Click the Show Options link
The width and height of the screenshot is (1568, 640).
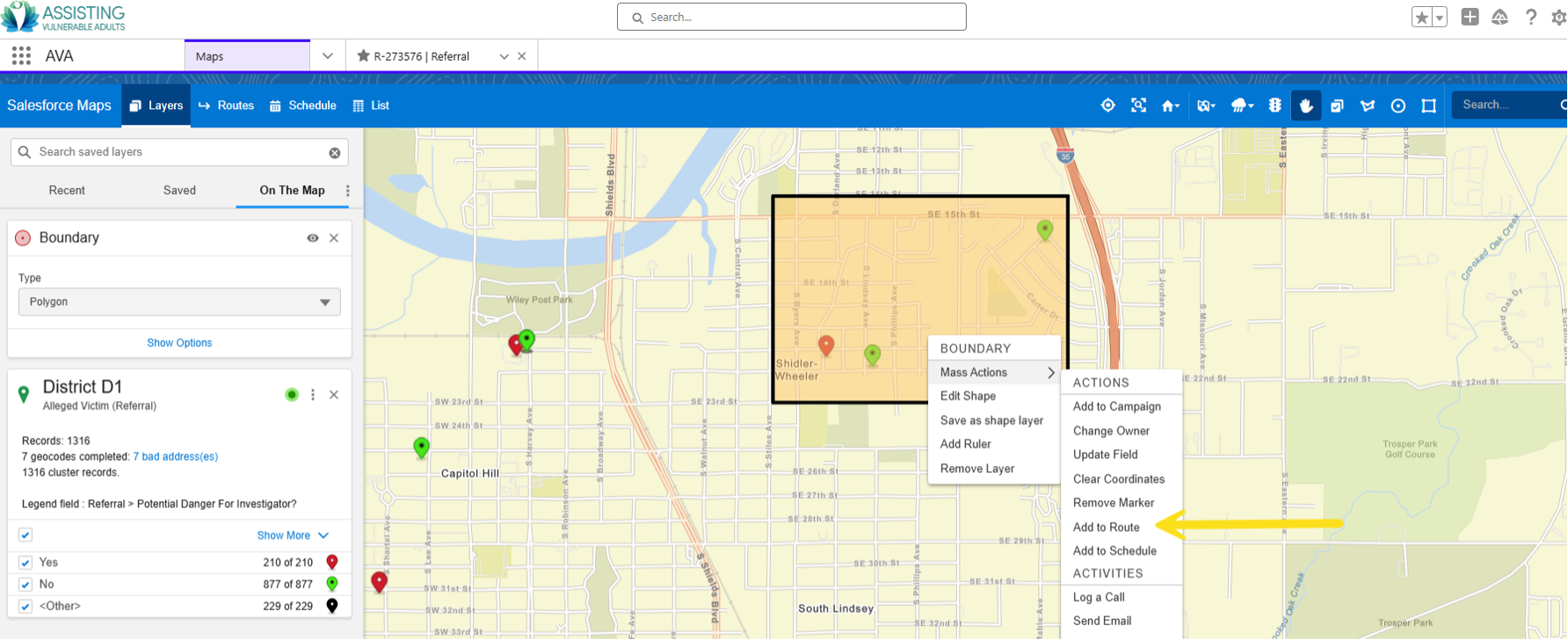179,343
